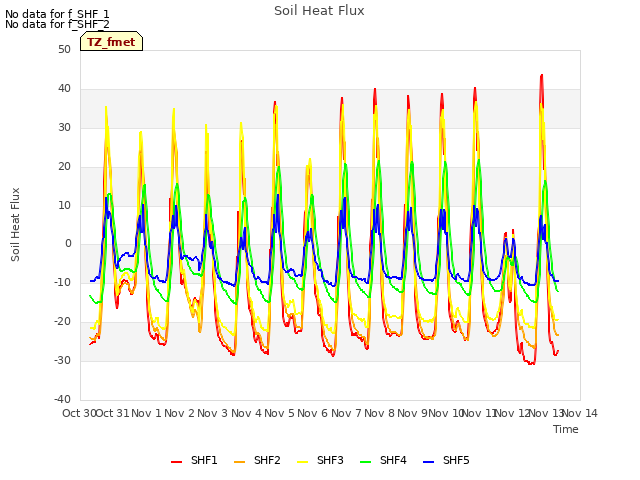Image resolution: width=640 pixels, height=480 pixels.
Task: Click the SHF5 blue legend swatch
Action: (429, 461)
